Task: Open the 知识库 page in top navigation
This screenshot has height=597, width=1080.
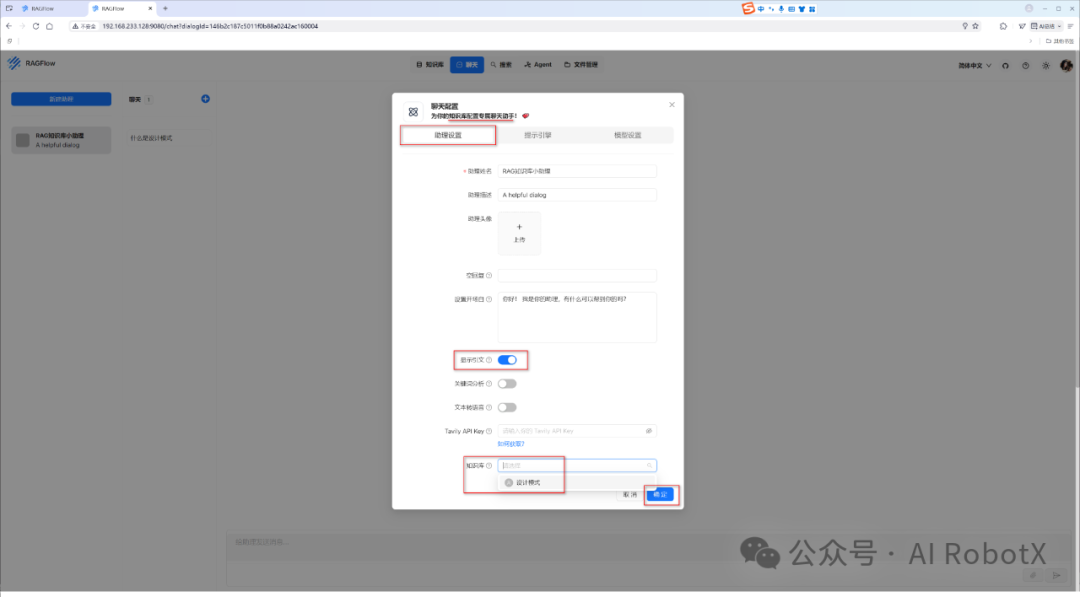Action: [430, 65]
